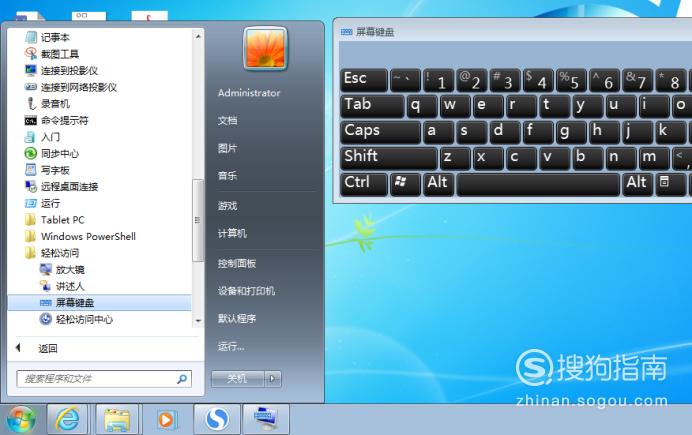Click the 搜索程序和文件 search box
This screenshot has height=435, width=692.
tap(104, 379)
